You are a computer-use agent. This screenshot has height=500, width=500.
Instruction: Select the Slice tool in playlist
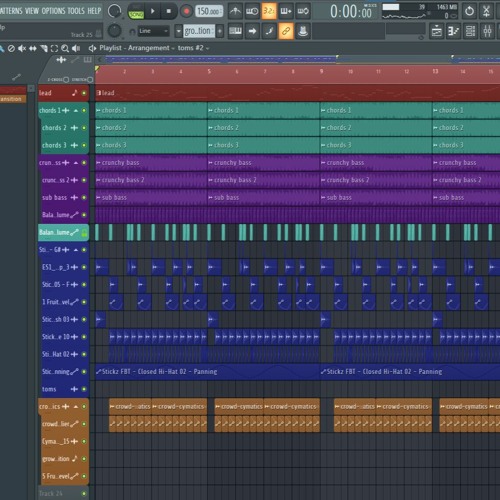44,49
